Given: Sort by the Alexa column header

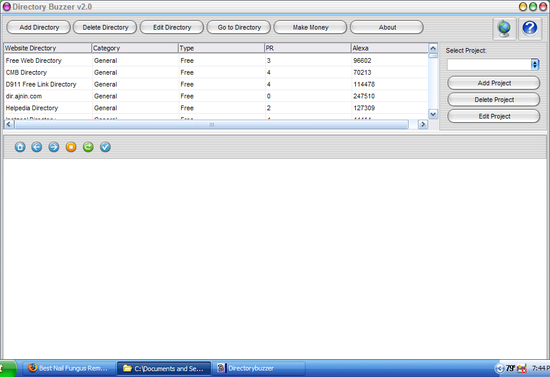Looking at the screenshot, I should (390, 48).
